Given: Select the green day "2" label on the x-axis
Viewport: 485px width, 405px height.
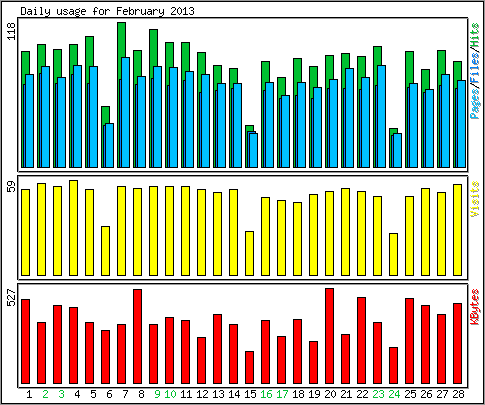Looking at the screenshot, I should point(45,394).
